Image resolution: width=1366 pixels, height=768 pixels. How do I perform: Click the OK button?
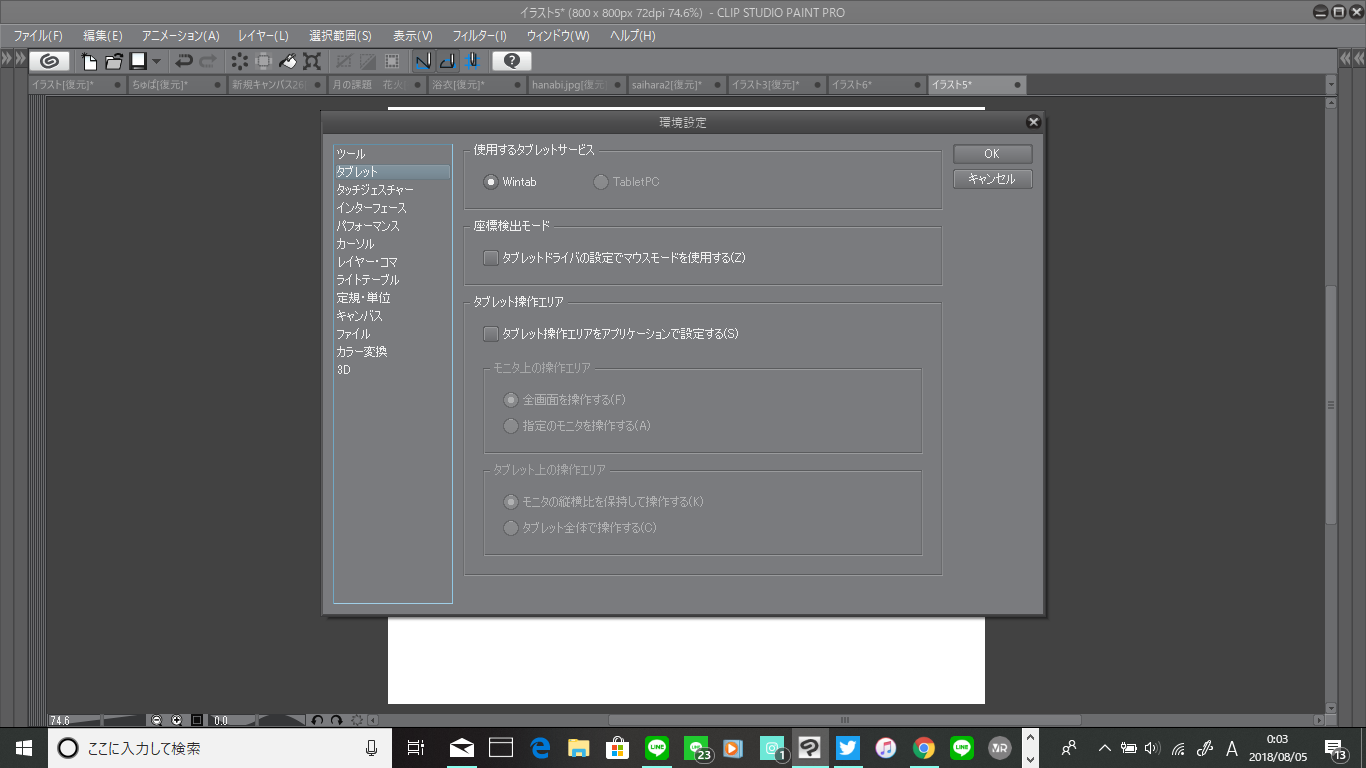[992, 154]
